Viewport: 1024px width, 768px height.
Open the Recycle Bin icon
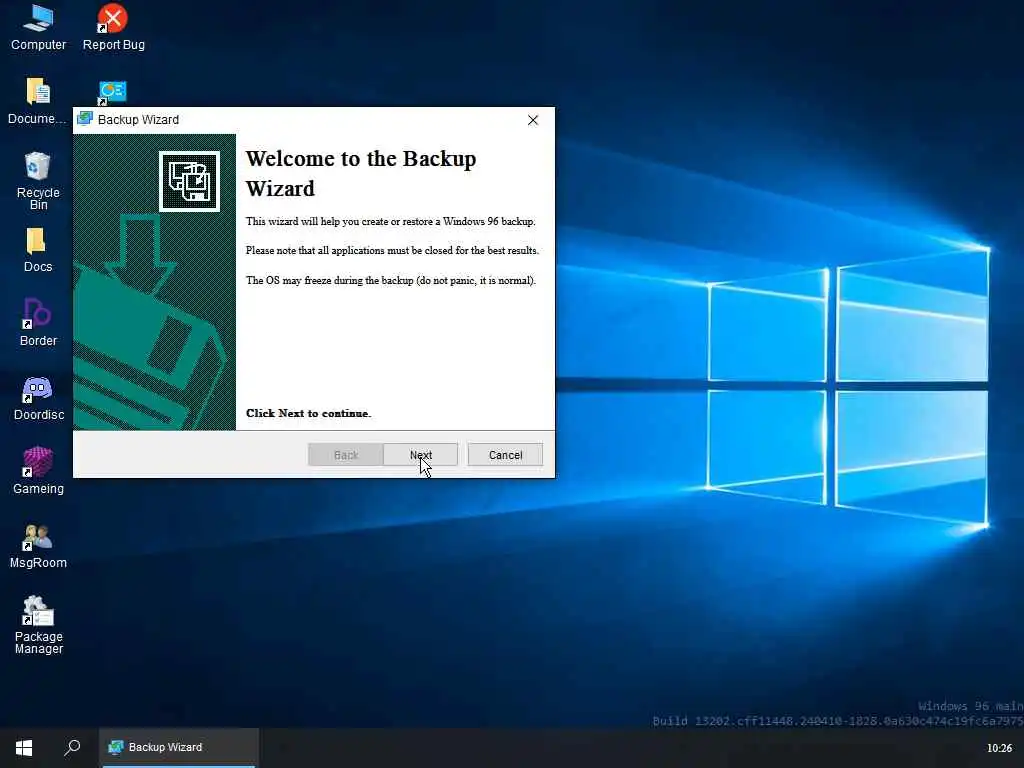(x=38, y=181)
